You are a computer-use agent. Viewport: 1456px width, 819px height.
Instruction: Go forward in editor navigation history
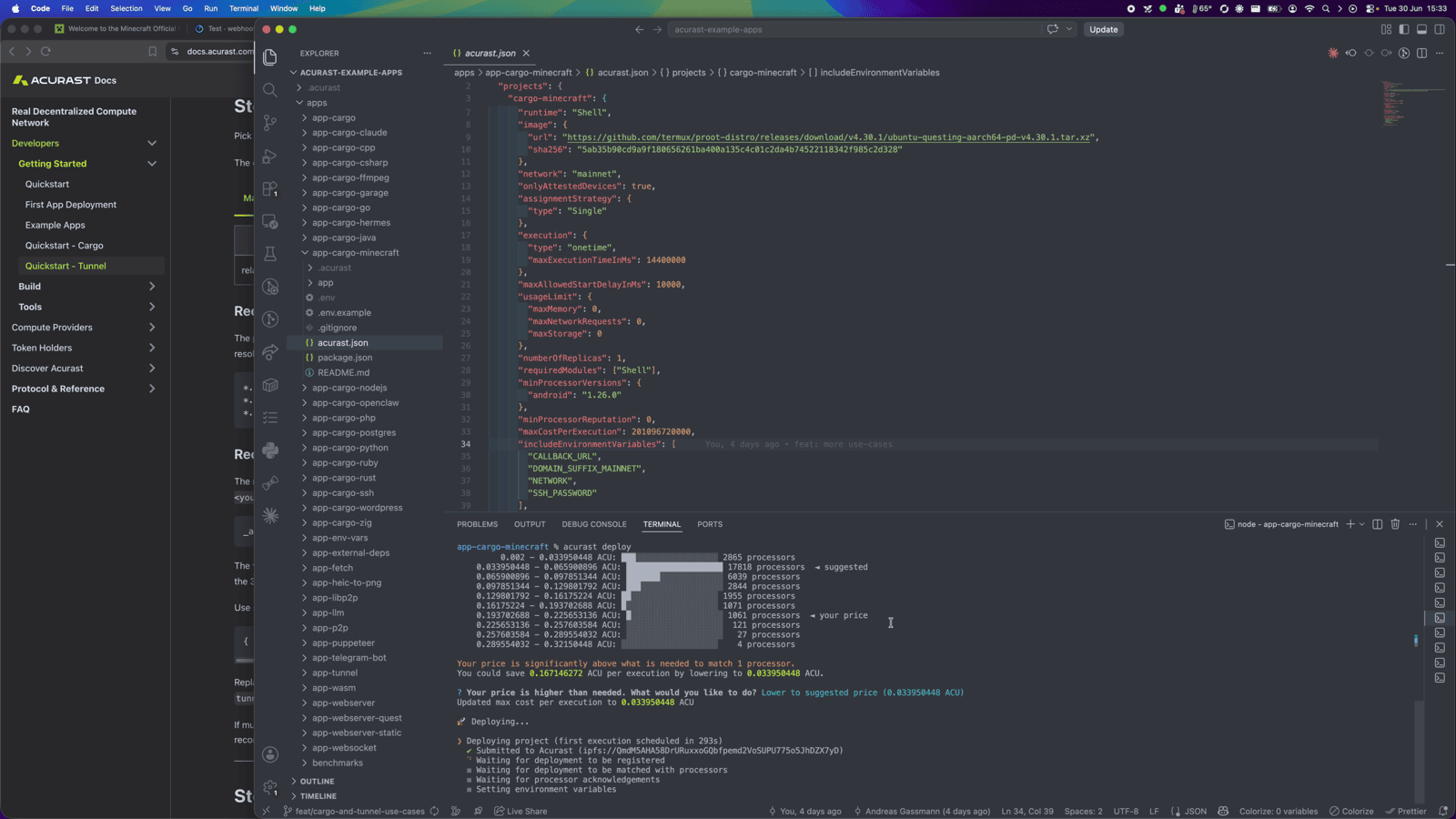point(658,29)
